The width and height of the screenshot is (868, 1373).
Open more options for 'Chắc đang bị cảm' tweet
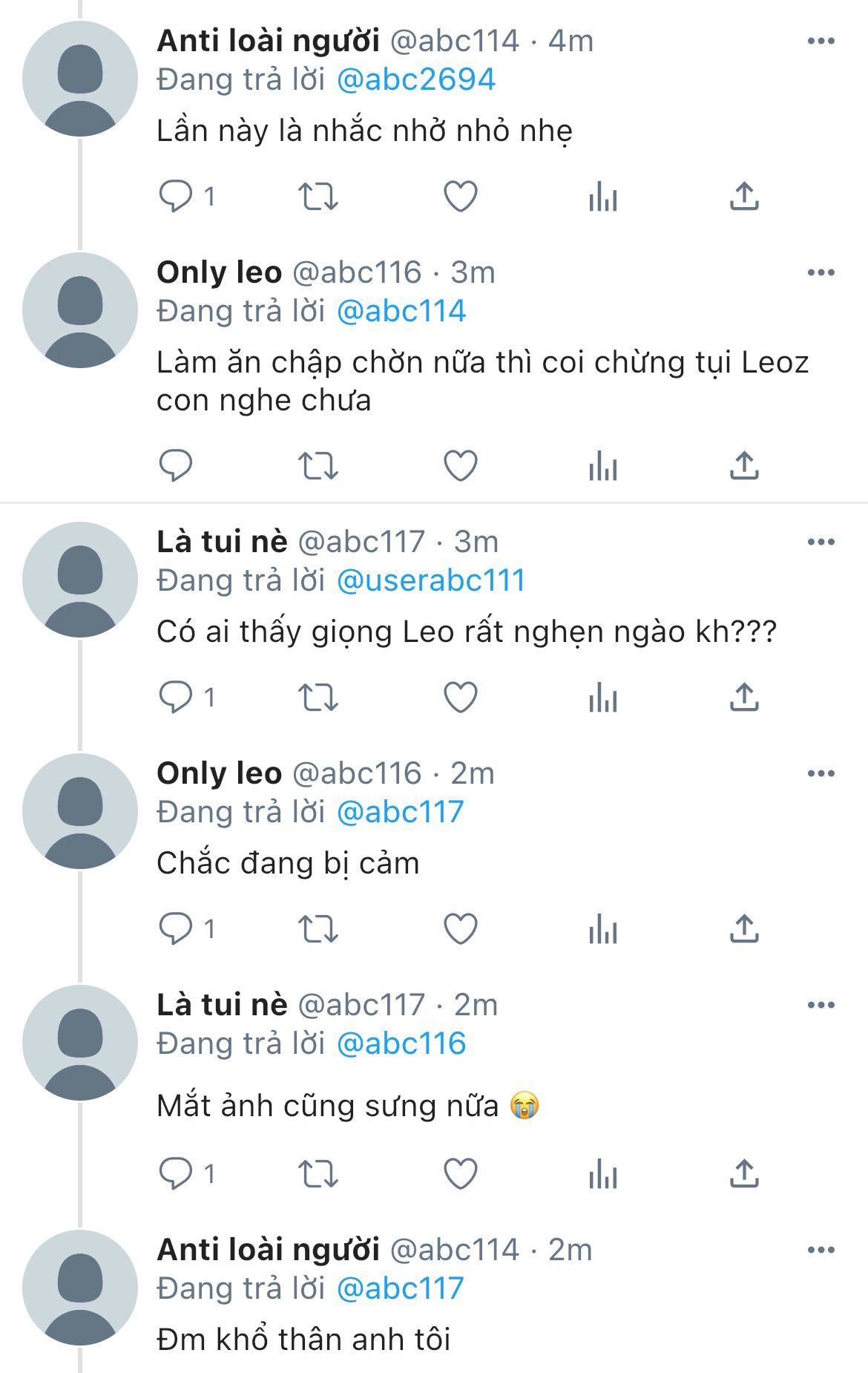coord(821,773)
